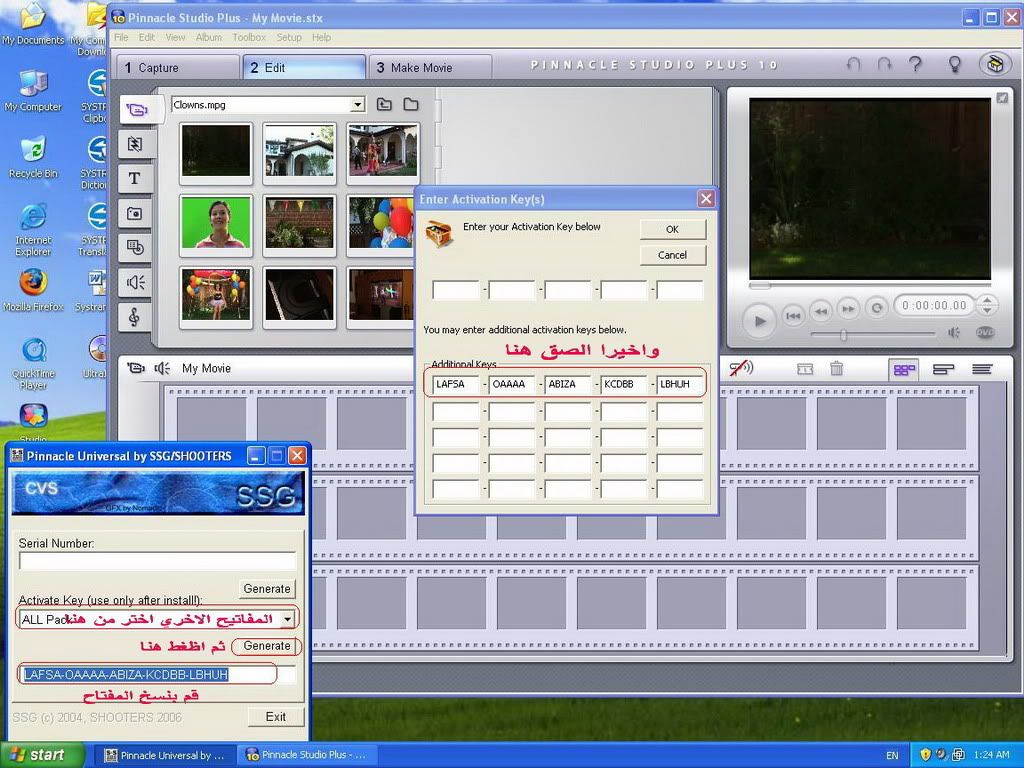Toggle loop playback in the player
Image resolution: width=1024 pixels, height=768 pixels.
tap(876, 307)
